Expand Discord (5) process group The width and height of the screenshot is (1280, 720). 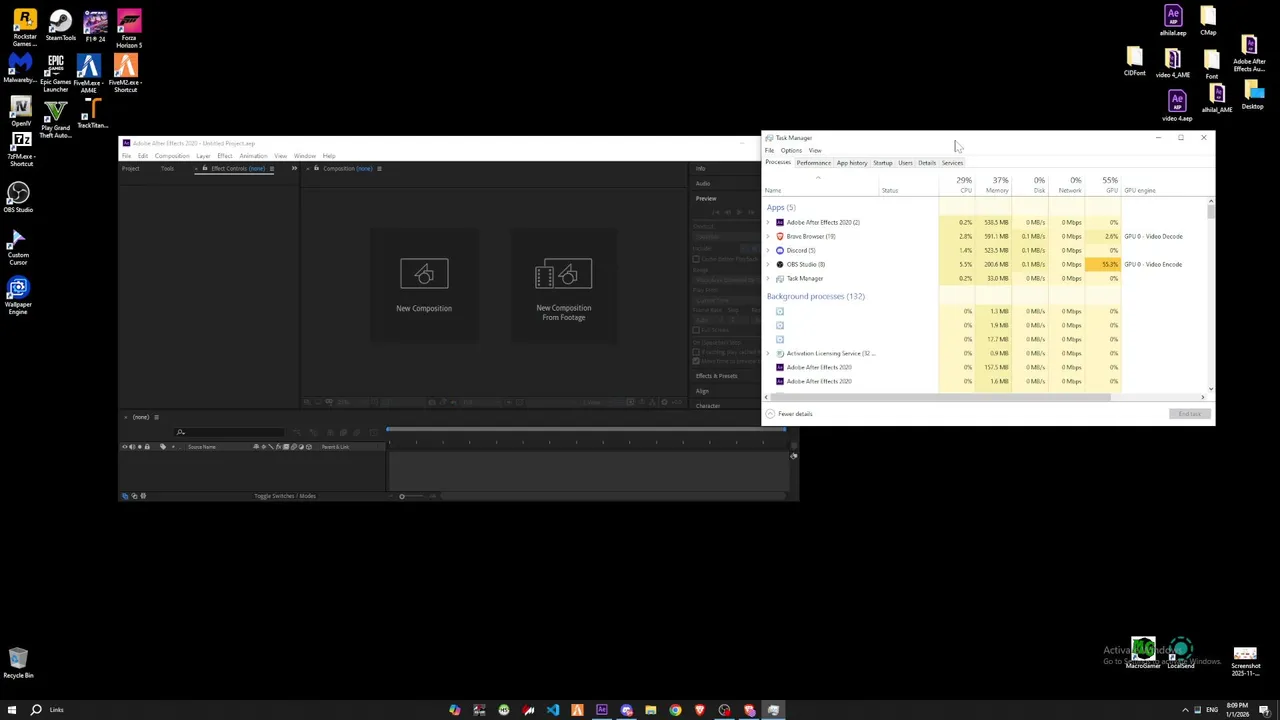pos(769,250)
